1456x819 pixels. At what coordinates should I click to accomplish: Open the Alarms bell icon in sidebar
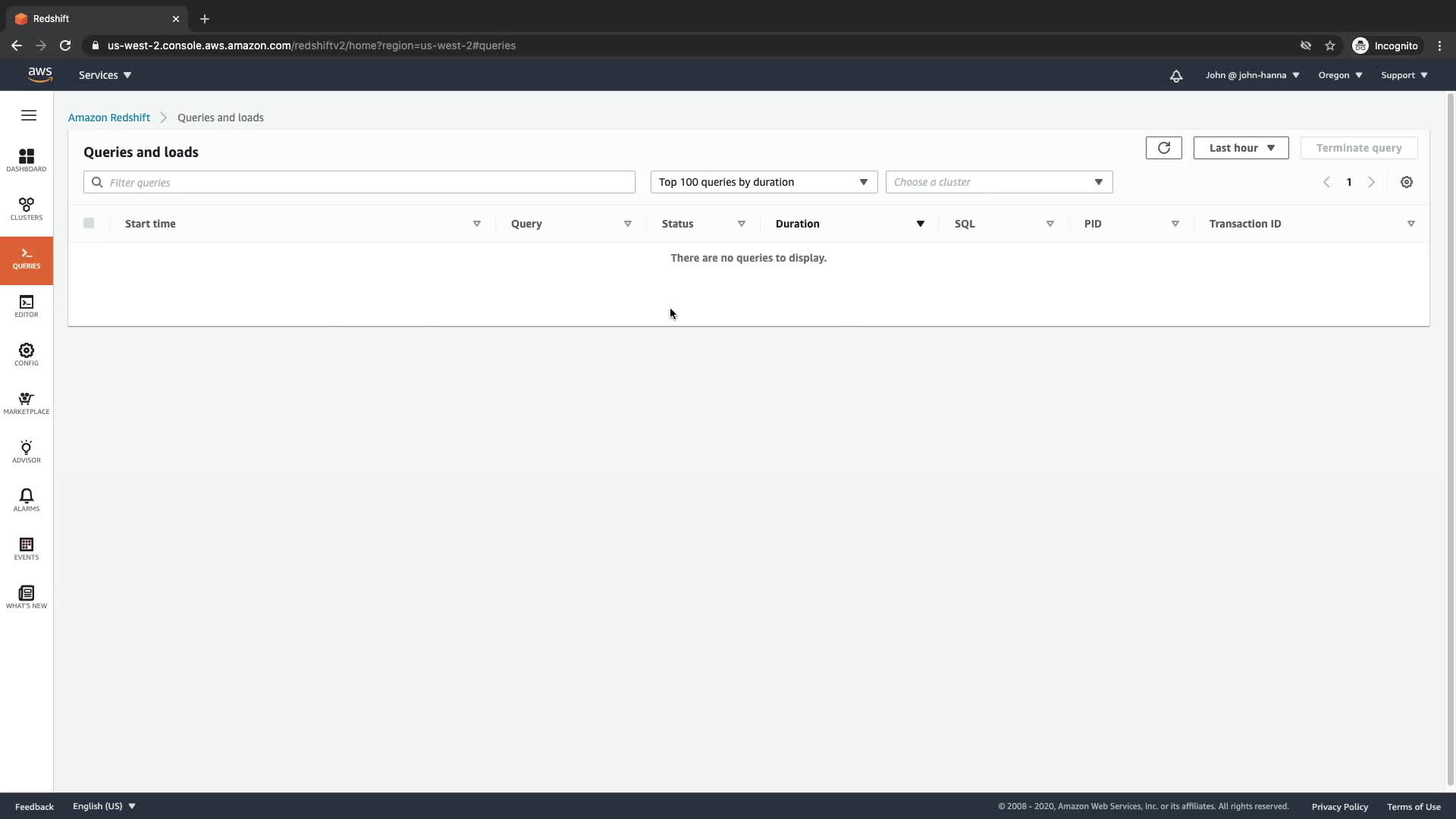point(27,500)
